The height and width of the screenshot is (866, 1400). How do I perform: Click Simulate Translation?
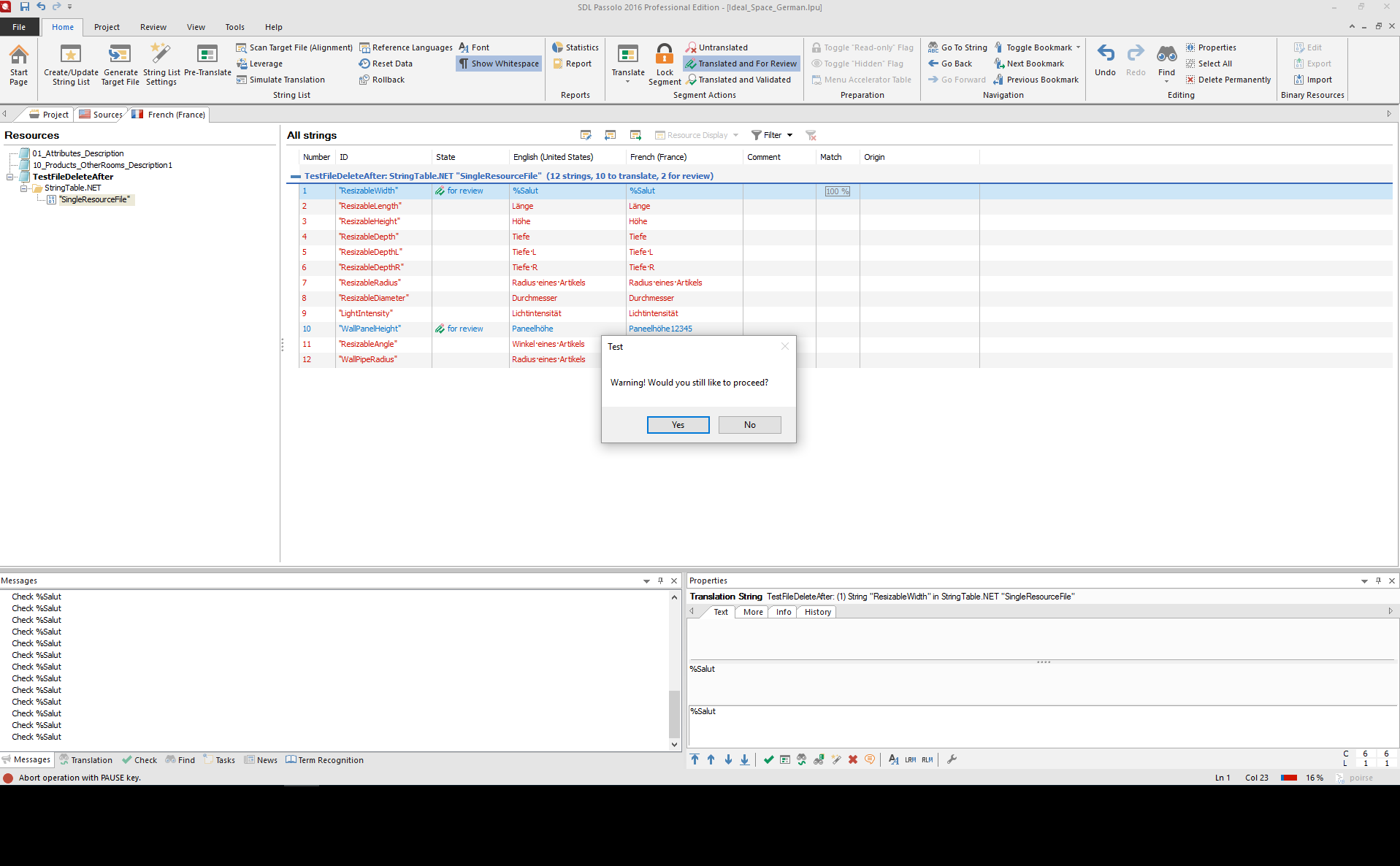pyautogui.click(x=280, y=80)
